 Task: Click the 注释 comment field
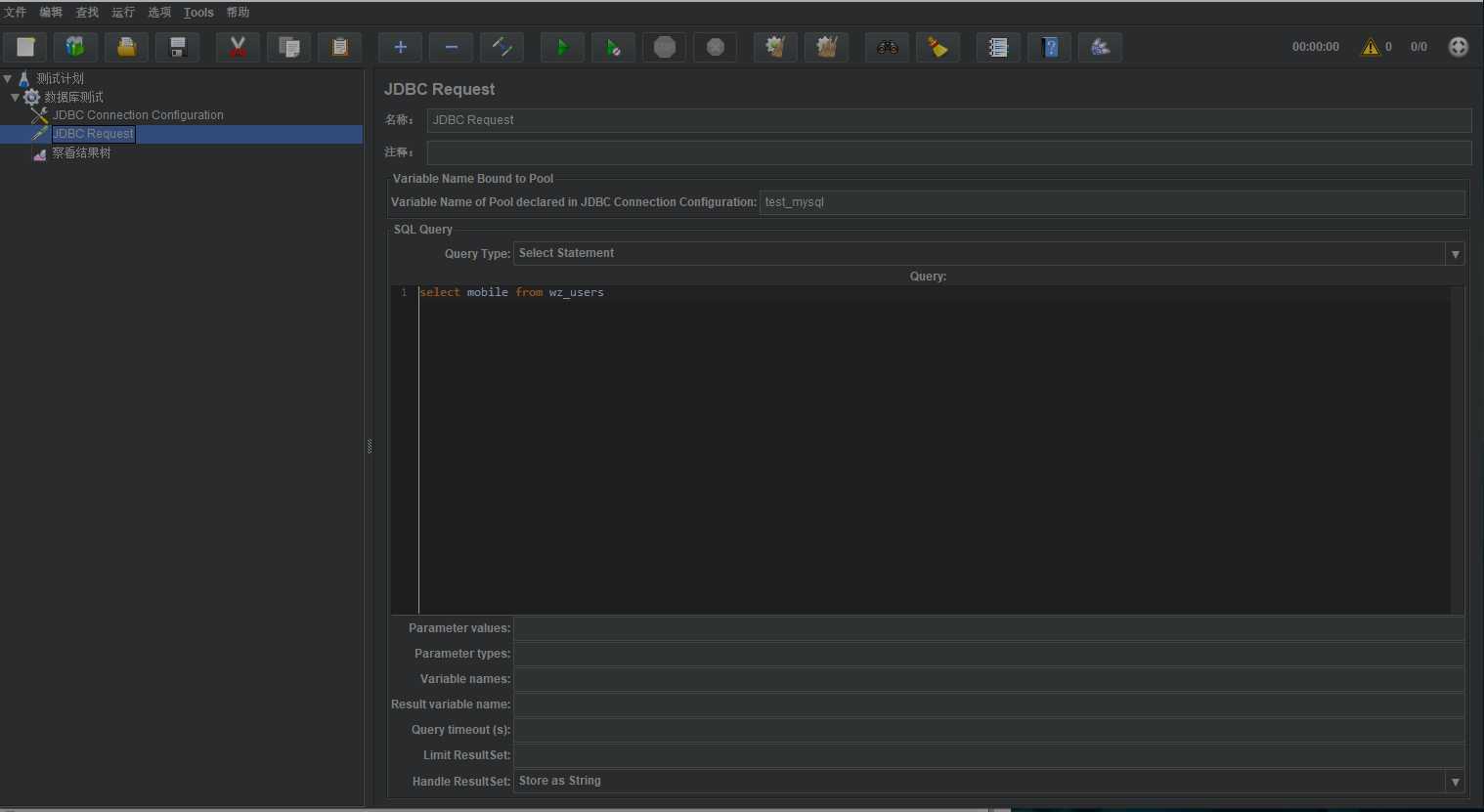tap(948, 152)
